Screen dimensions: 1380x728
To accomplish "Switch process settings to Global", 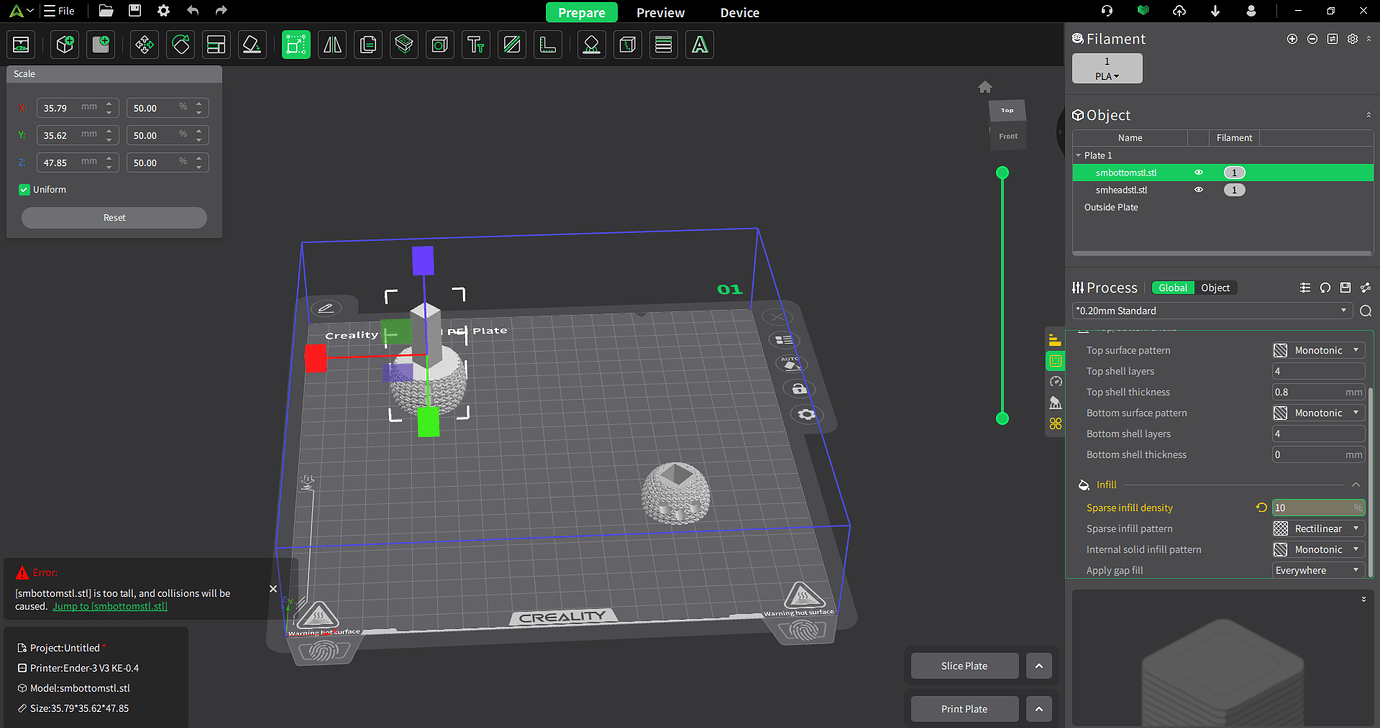I will tap(1173, 288).
